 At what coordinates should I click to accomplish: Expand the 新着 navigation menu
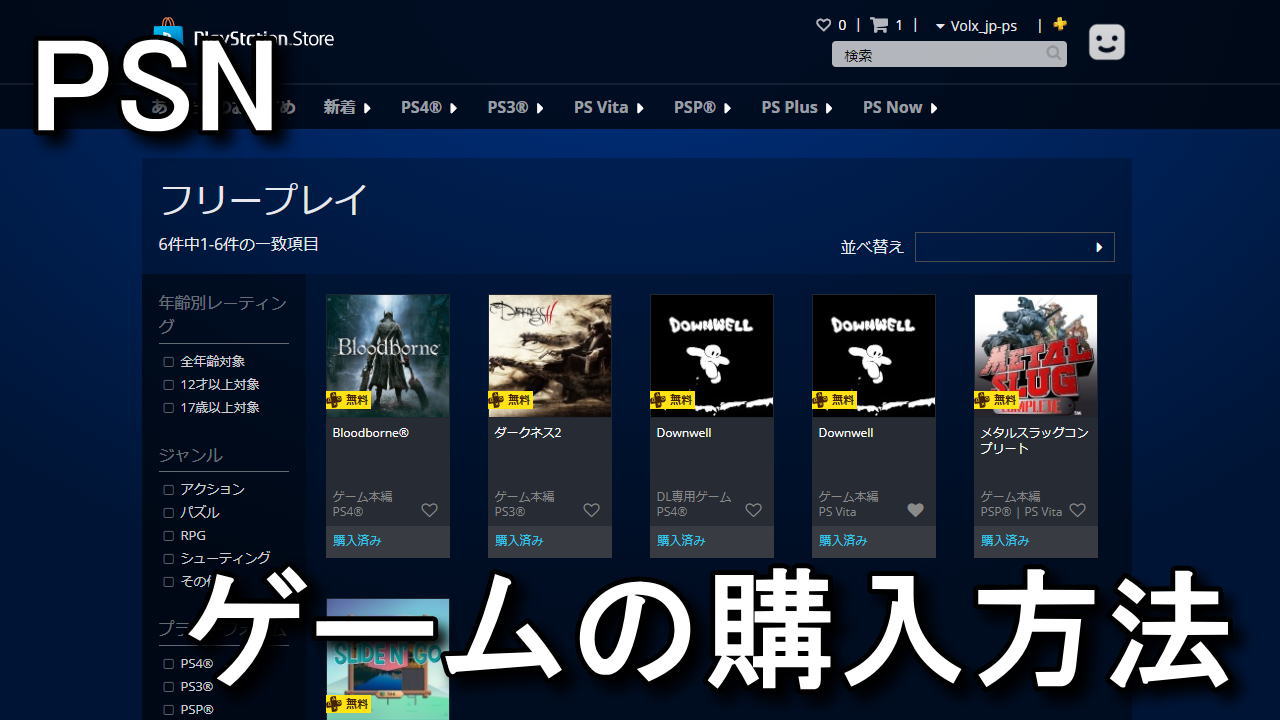[347, 107]
